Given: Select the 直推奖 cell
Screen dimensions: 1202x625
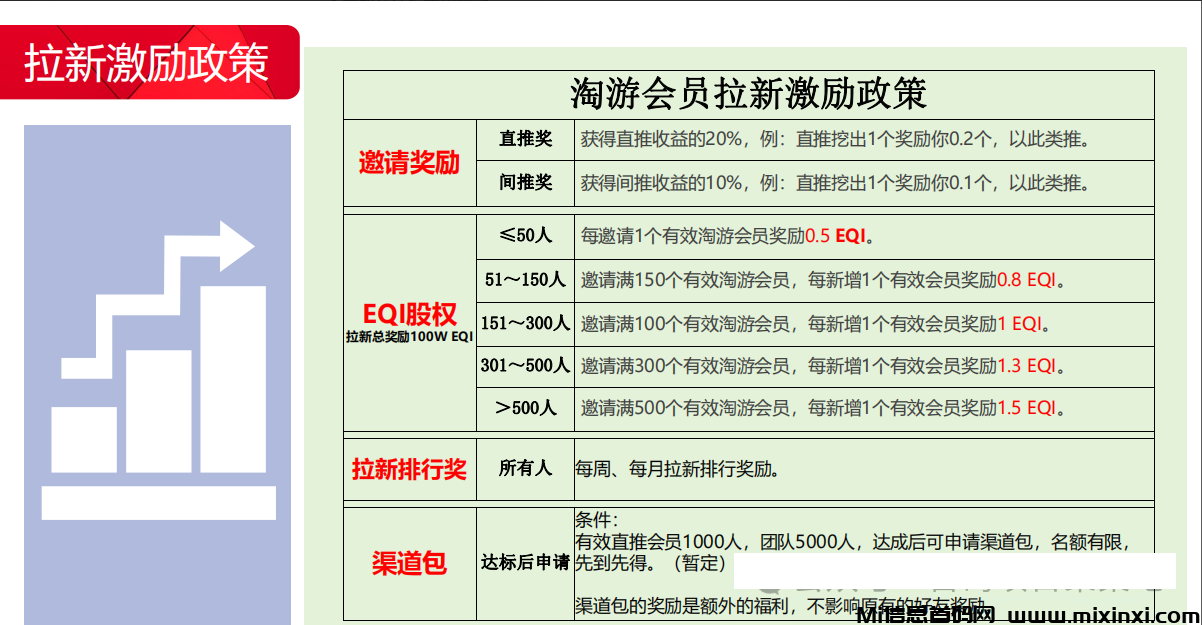Looking at the screenshot, I should 525,140.
